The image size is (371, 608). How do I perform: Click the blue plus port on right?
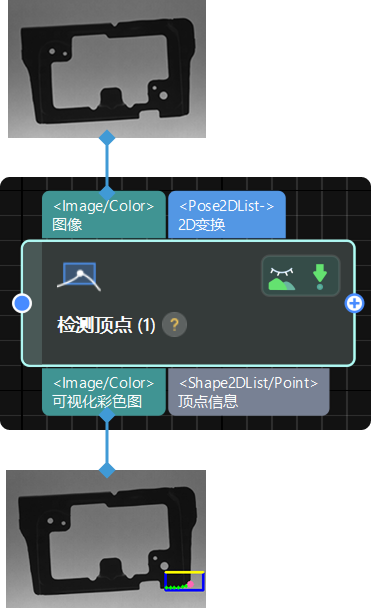[x=354, y=303]
